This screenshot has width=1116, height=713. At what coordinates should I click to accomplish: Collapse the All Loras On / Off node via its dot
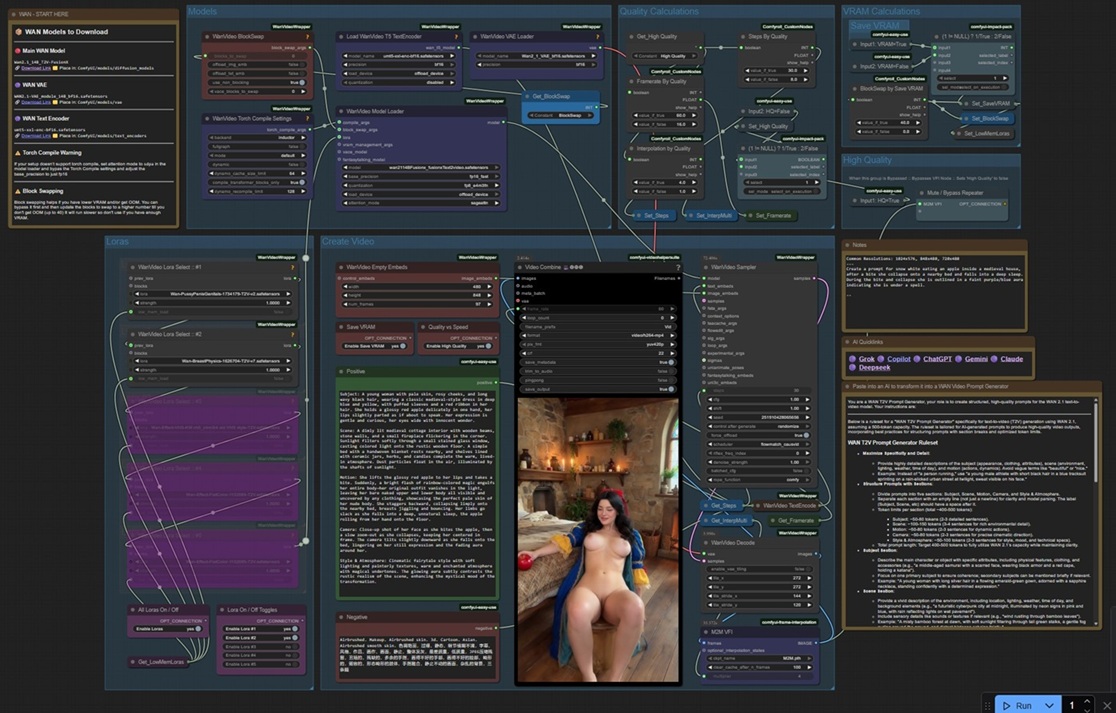click(132, 610)
